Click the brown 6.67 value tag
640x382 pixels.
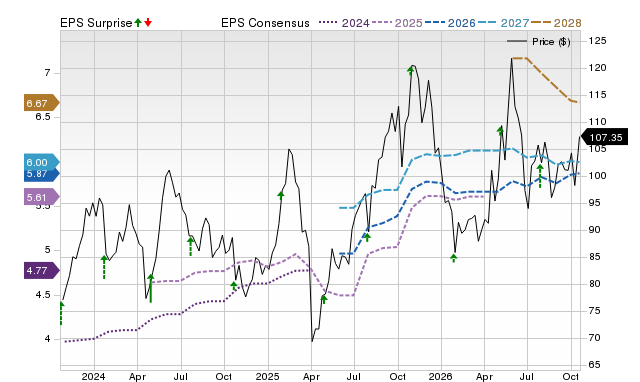pyautogui.click(x=42, y=103)
